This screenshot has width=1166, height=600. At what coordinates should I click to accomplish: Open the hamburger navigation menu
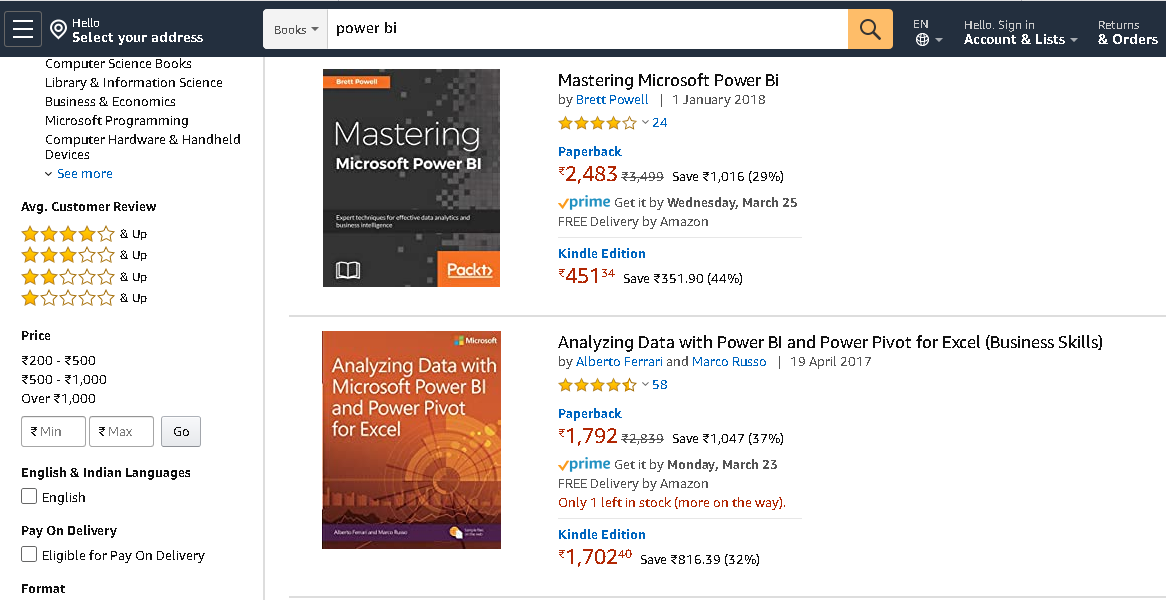(22, 30)
